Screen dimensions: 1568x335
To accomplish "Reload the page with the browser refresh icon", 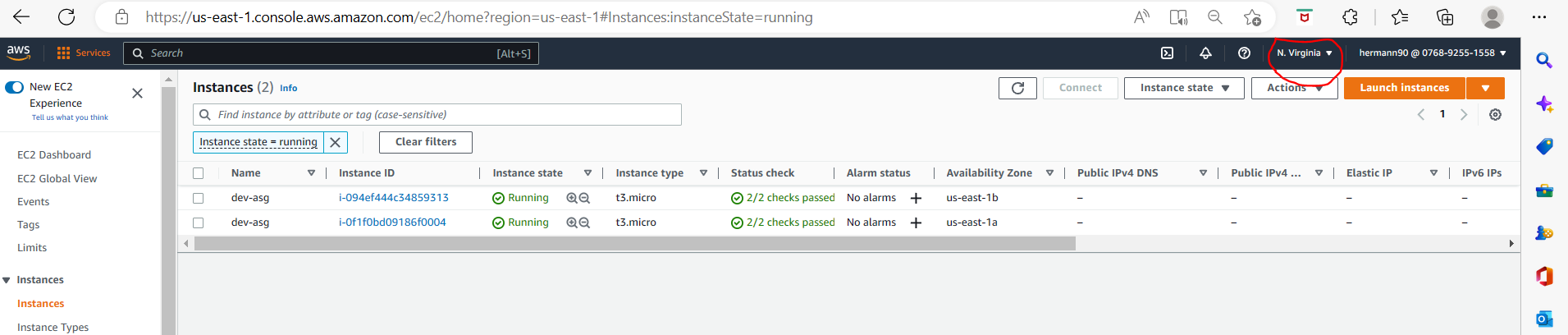I will (66, 16).
